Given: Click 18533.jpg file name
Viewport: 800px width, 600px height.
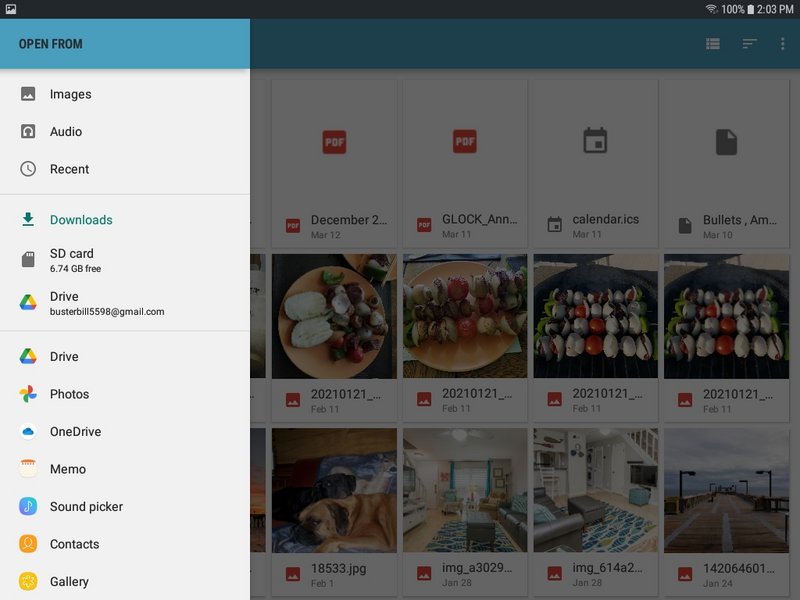Looking at the screenshot, I should tap(338, 568).
